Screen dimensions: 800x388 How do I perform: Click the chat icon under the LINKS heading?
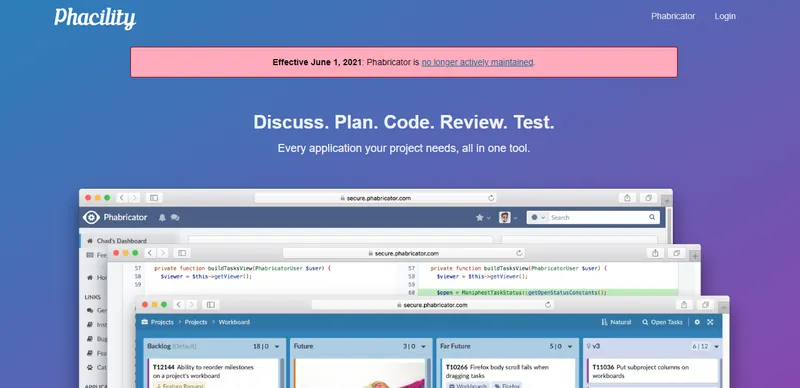click(x=90, y=310)
